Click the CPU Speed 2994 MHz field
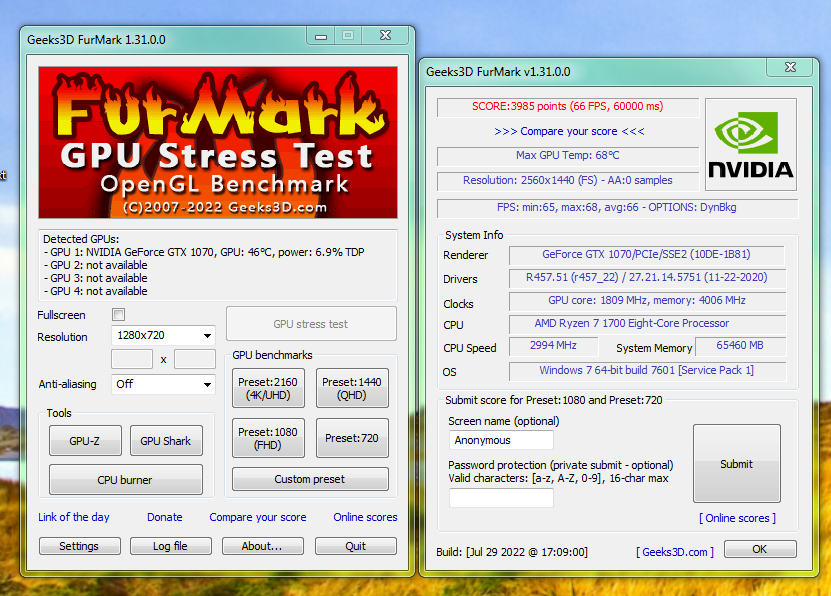Viewport: 831px width, 596px height. pyautogui.click(x=553, y=346)
